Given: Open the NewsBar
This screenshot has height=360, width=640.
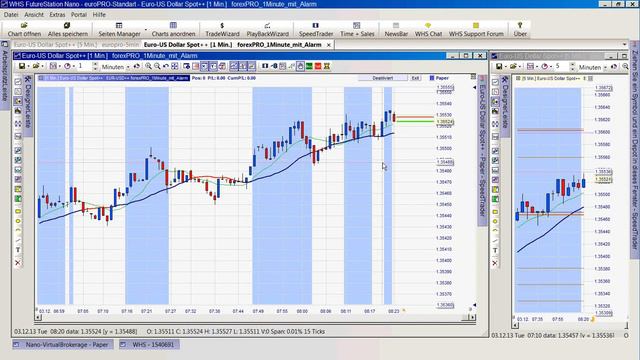Looking at the screenshot, I should coord(396,30).
